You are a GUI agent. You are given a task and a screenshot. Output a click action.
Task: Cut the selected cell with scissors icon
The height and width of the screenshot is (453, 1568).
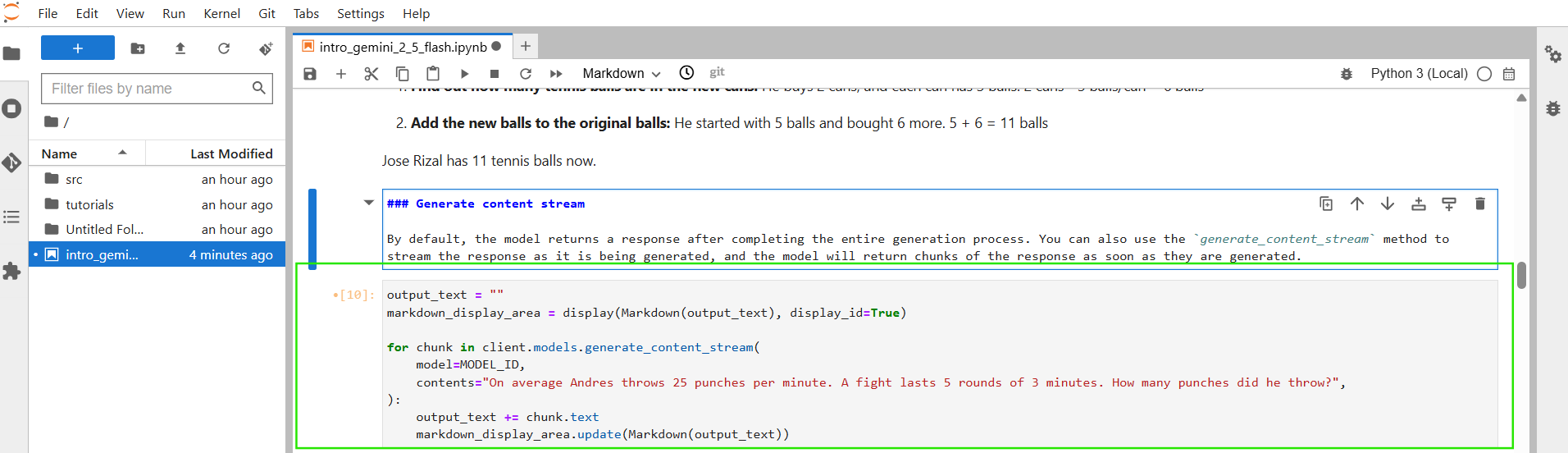coord(371,74)
